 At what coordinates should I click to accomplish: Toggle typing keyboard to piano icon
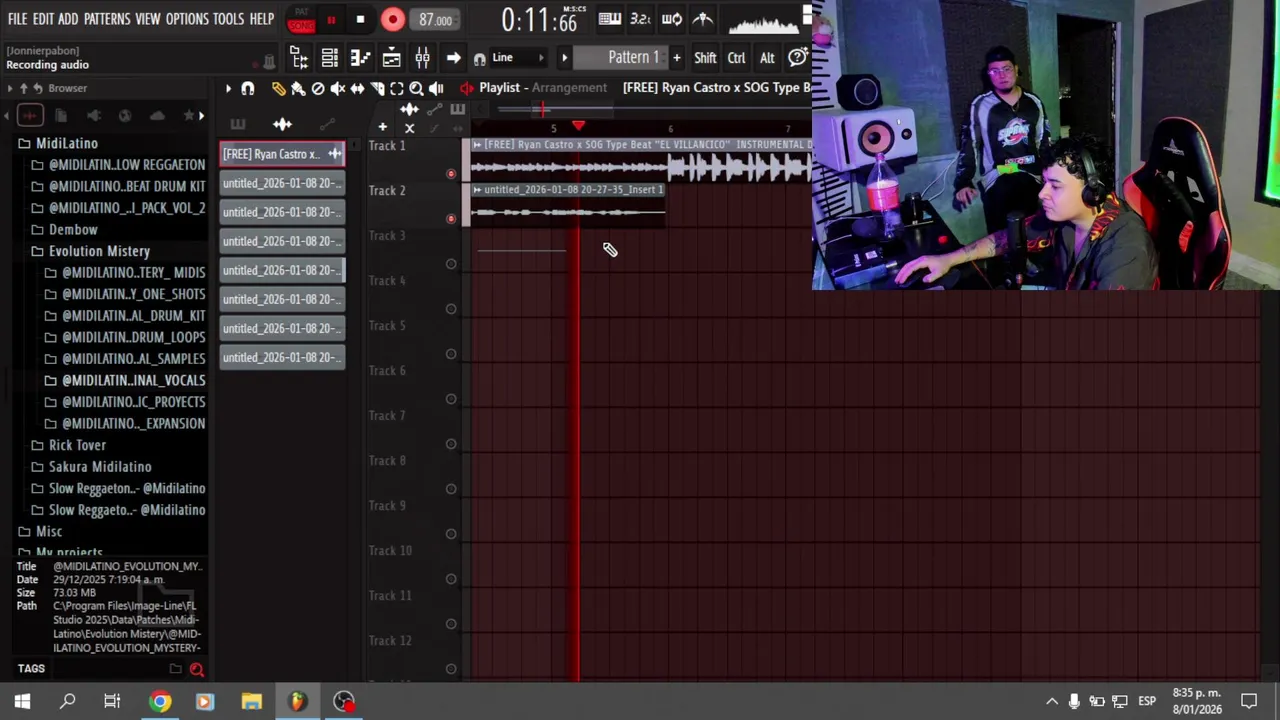[x=609, y=19]
